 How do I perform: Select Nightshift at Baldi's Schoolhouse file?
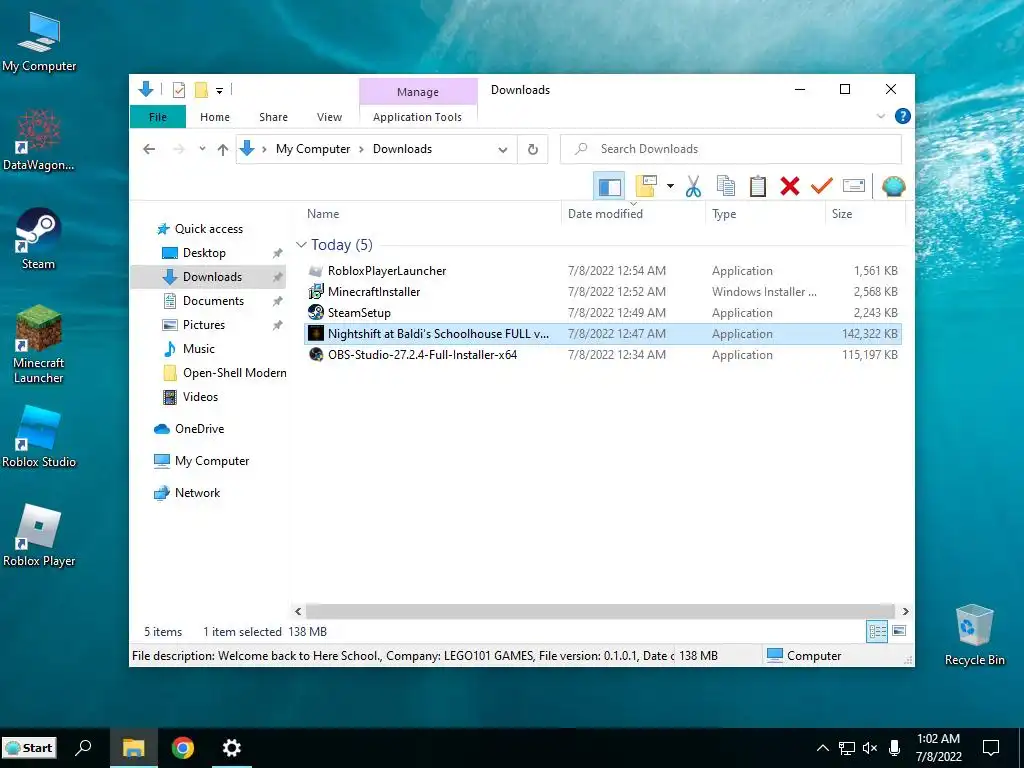point(603,334)
